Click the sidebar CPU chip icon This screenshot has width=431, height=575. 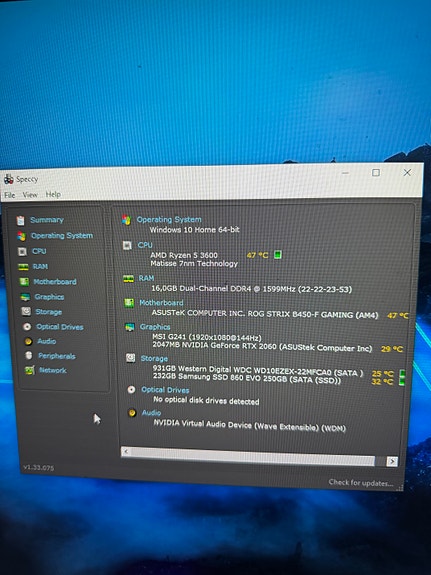pos(22,252)
